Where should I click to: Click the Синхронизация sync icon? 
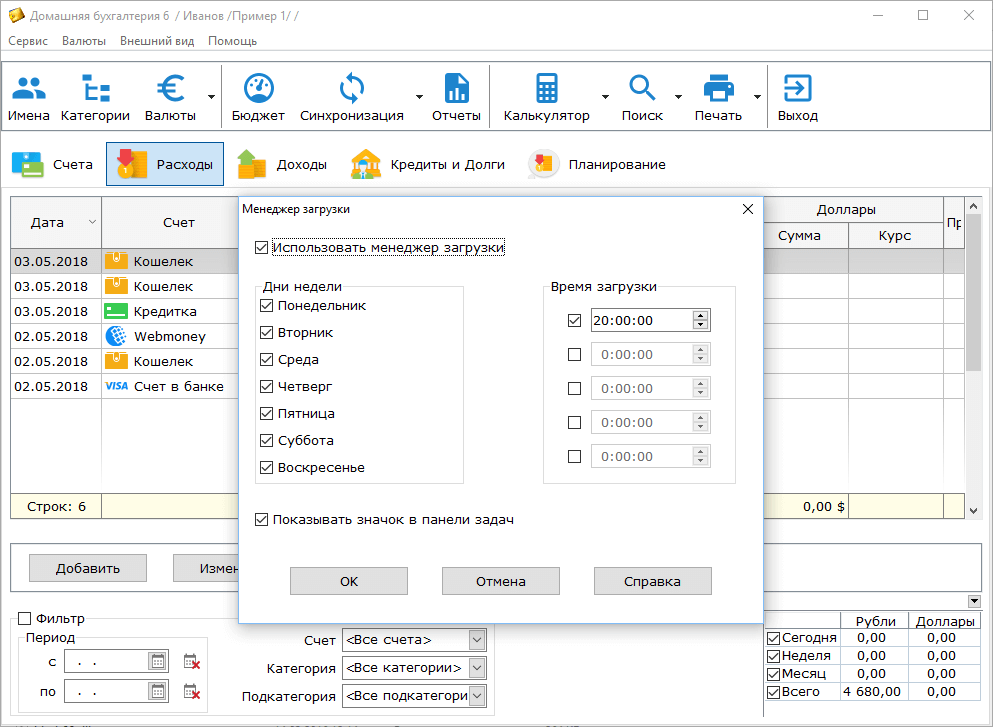[351, 98]
